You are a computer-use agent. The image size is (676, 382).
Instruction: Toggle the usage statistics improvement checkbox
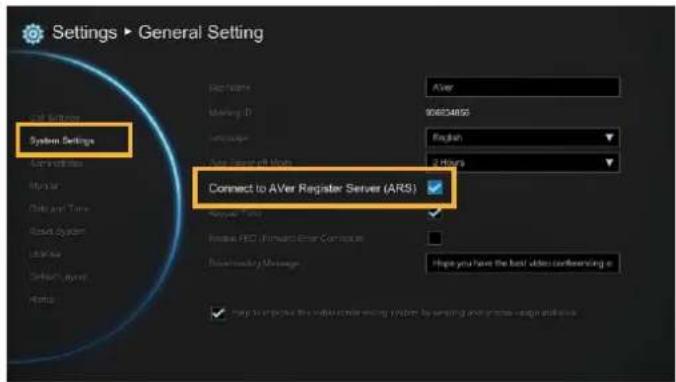coord(218,313)
